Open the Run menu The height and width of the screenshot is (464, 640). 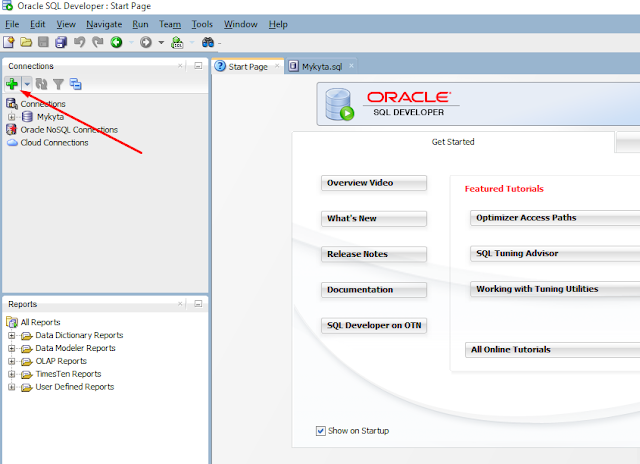(x=140, y=24)
